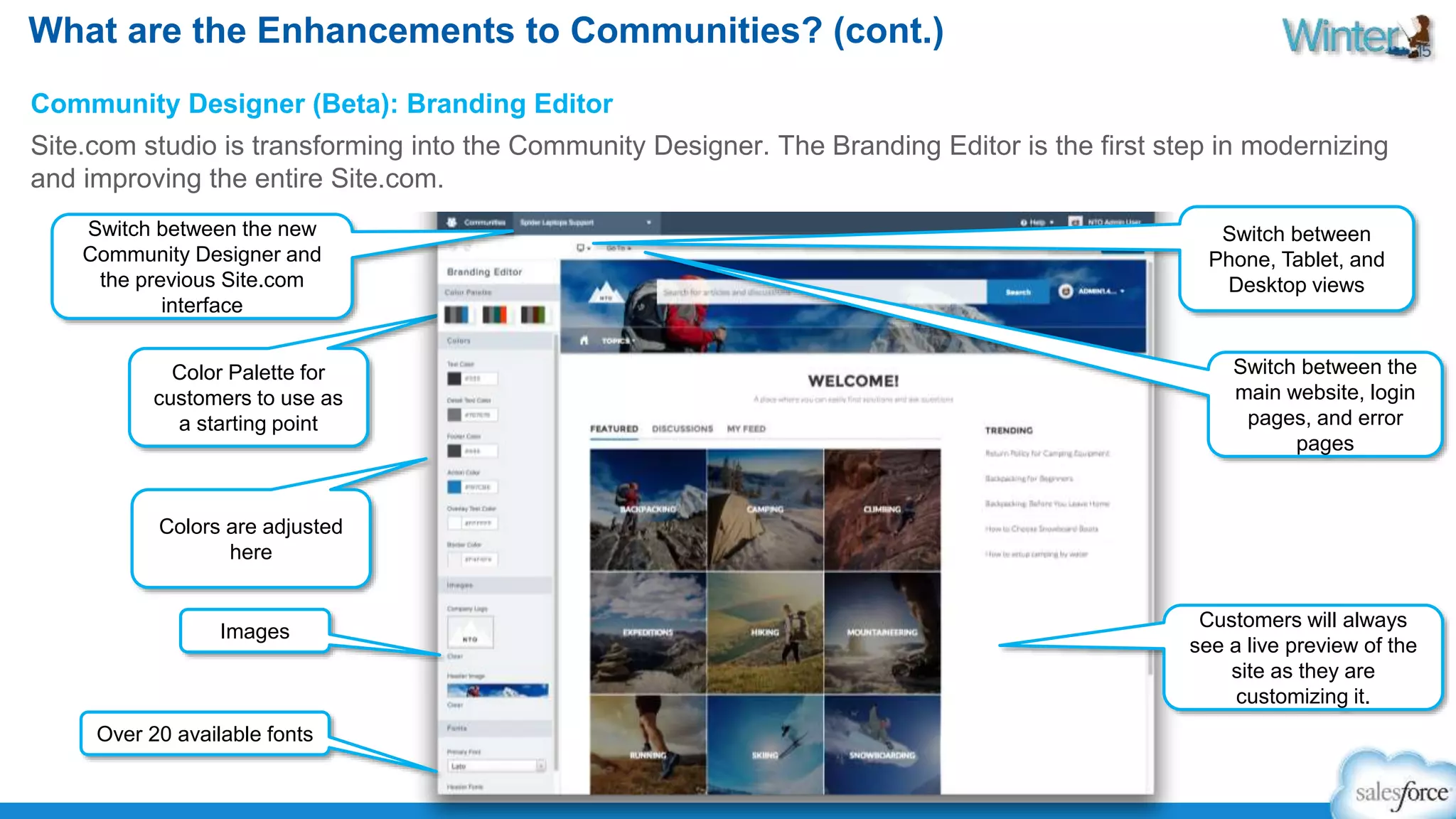Switch to the FEATURED tab
The height and width of the screenshot is (819, 1456).
614,429
